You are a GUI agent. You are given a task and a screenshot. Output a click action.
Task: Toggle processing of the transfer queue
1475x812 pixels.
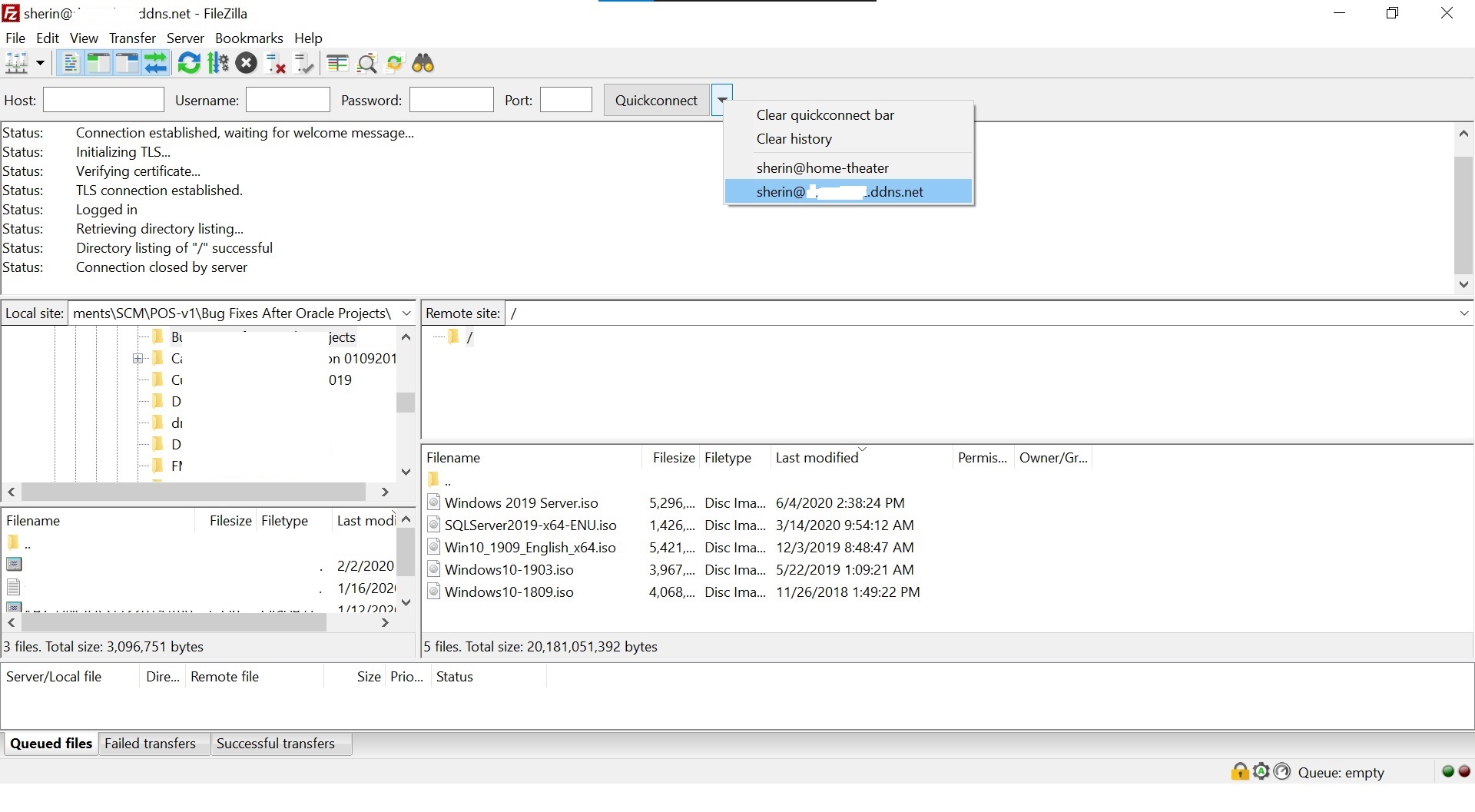218,63
